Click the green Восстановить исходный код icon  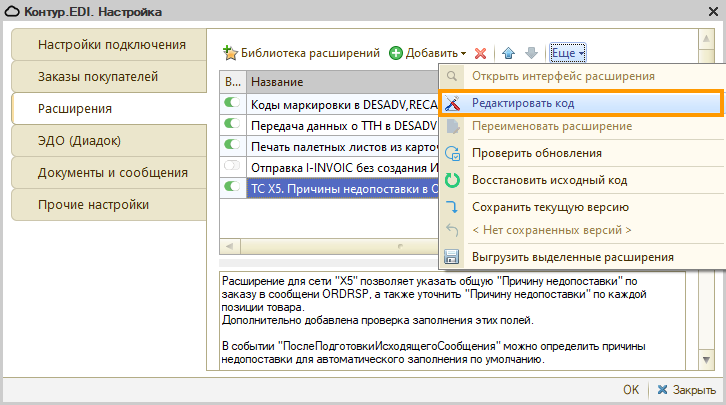[453, 181]
